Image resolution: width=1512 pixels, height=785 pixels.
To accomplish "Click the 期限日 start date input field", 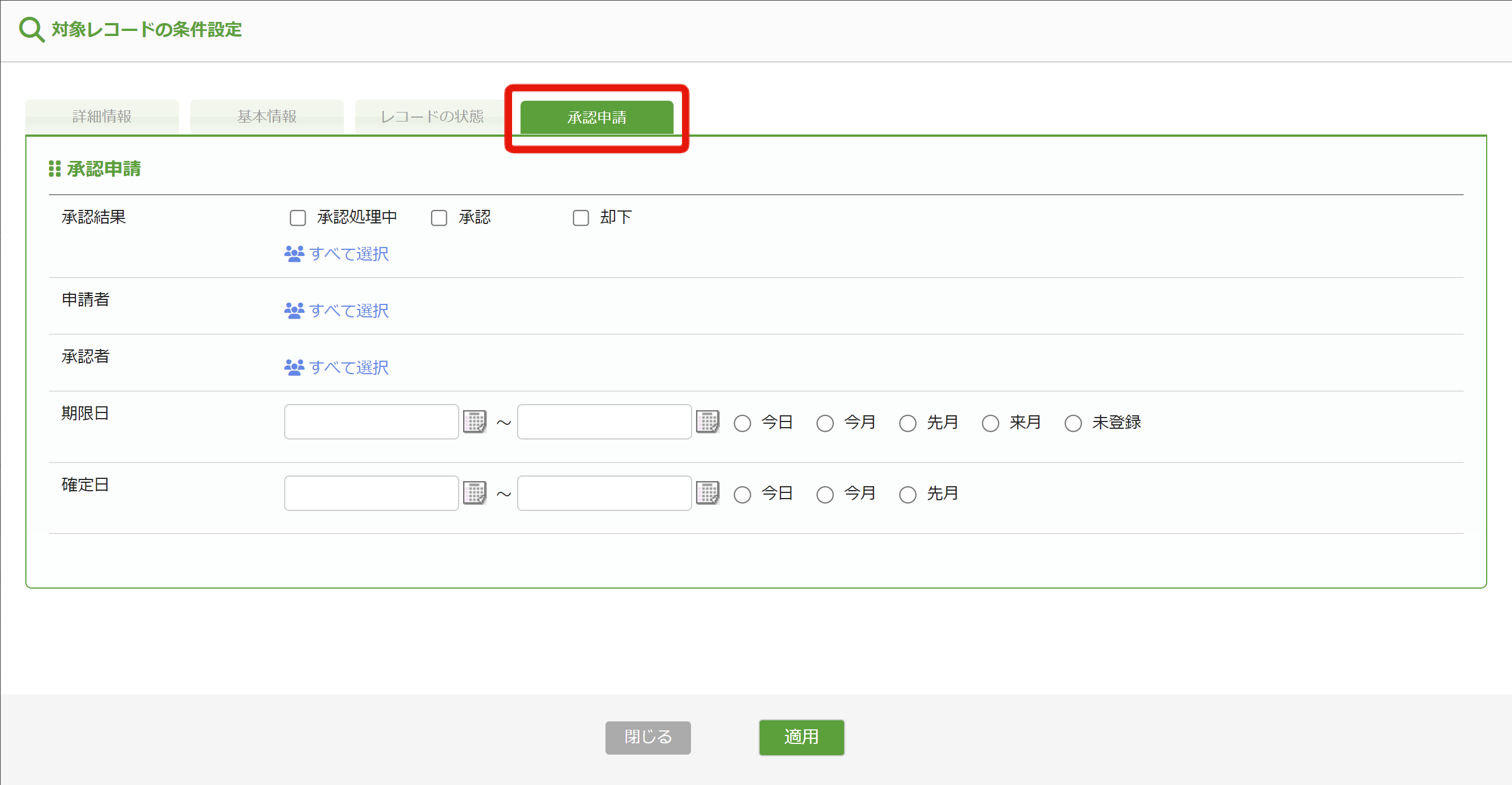I will pos(371,421).
